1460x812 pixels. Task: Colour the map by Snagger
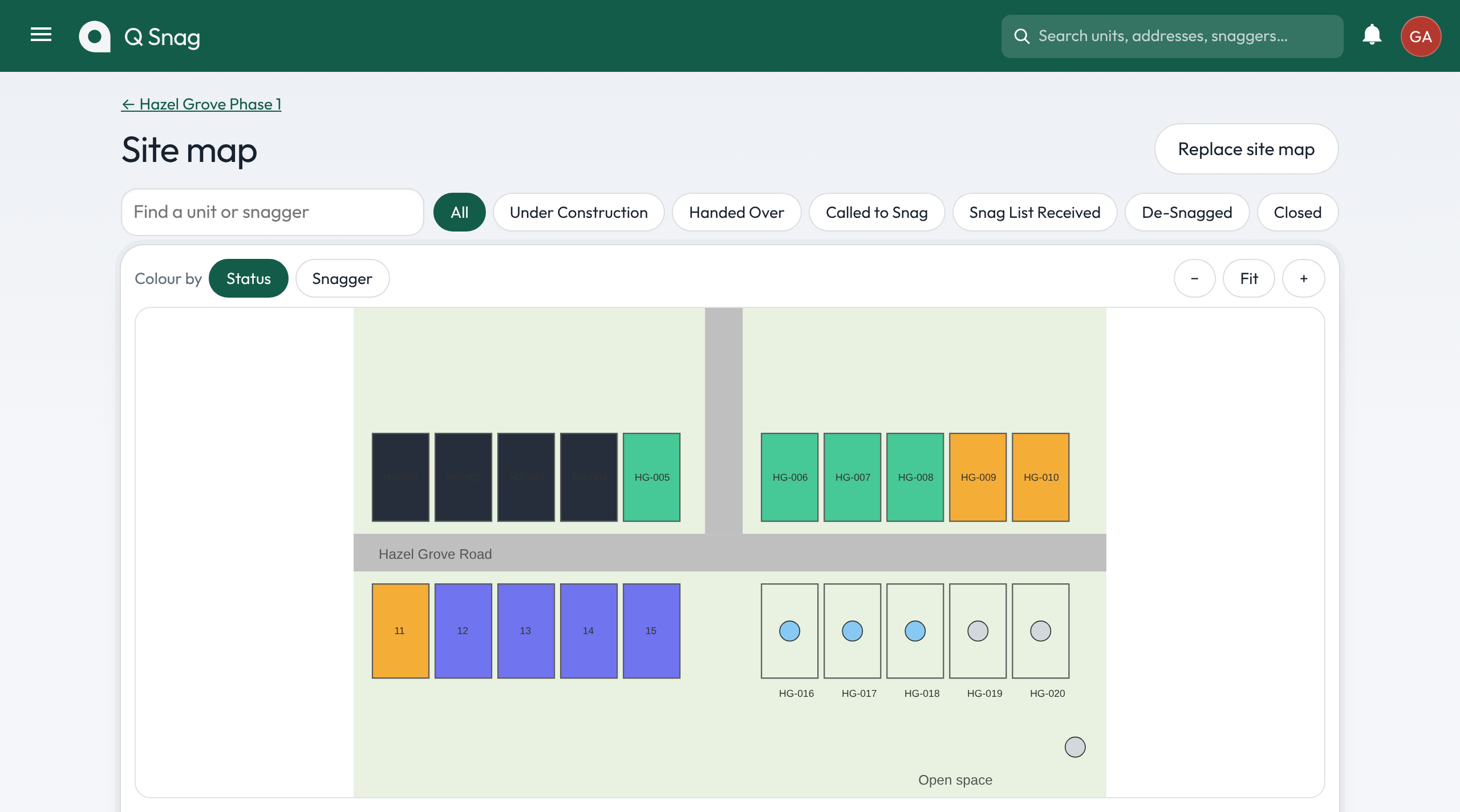342,278
